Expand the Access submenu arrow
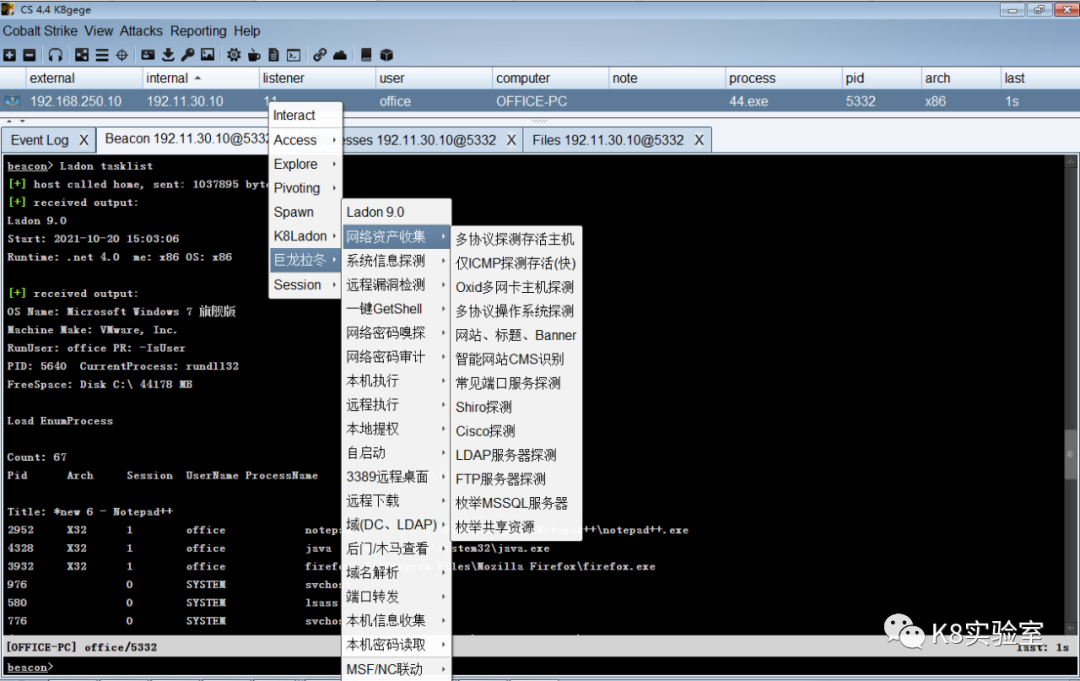This screenshot has width=1080, height=681. pos(334,140)
